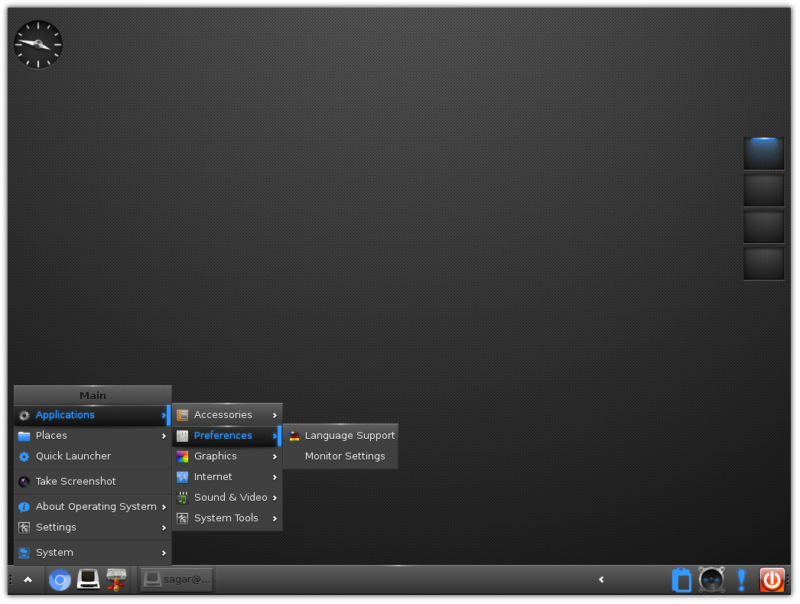Image resolution: width=800 pixels, height=604 pixels.
Task: Open the Accessories submenu
Action: (x=225, y=414)
